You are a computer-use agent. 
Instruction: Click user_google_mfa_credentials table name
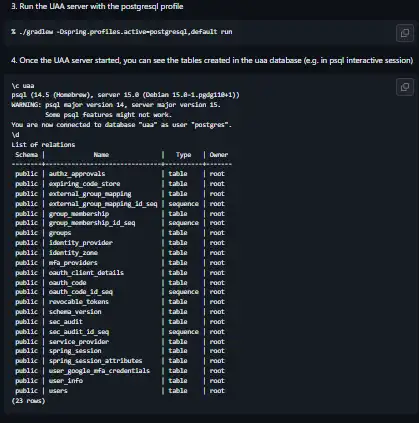[x=99, y=371]
